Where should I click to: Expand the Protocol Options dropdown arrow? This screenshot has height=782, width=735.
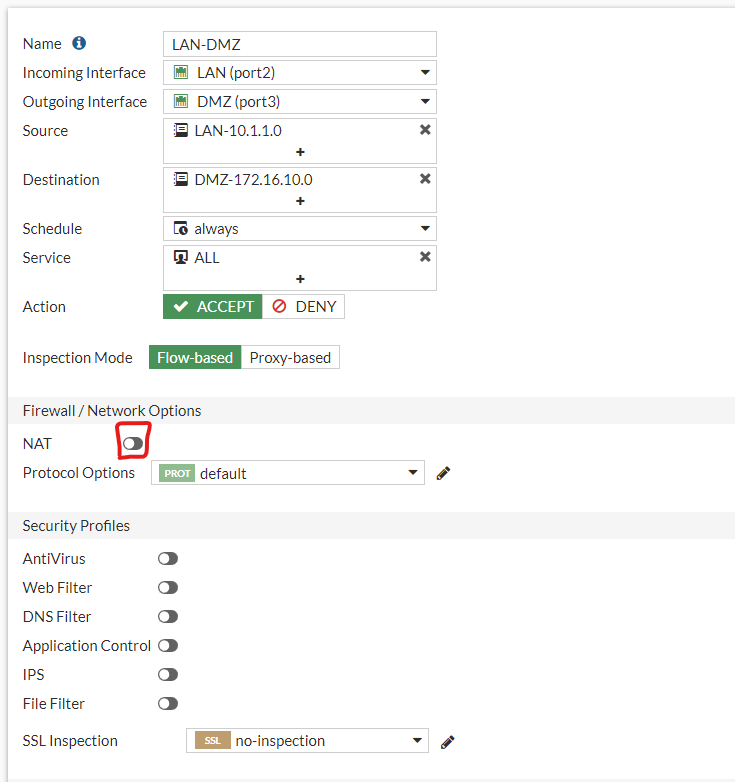click(413, 472)
